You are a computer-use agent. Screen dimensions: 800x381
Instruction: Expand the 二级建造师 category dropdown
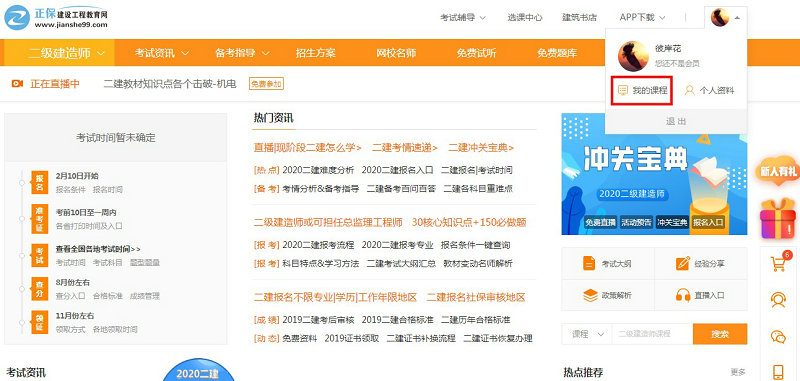(x=59, y=53)
